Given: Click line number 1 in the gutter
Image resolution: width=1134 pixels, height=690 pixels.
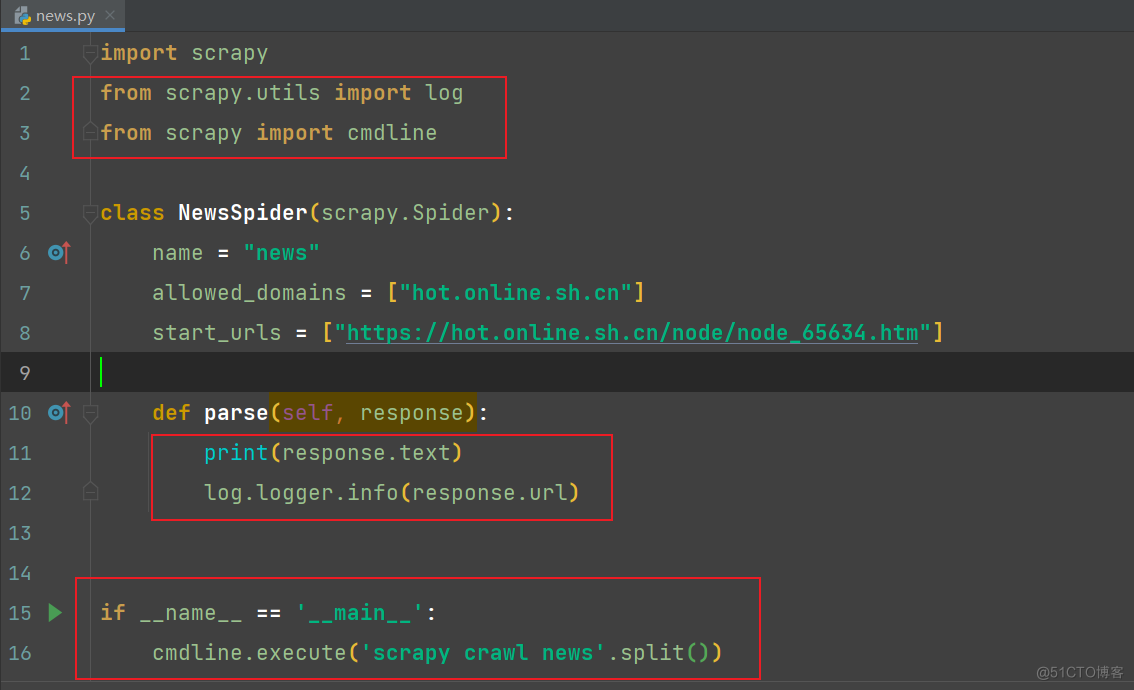Looking at the screenshot, I should 25,54.
